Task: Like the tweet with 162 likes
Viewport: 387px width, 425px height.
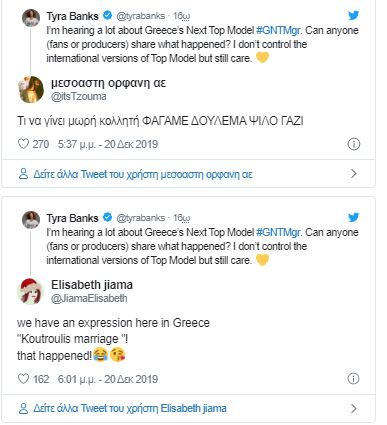Action: (23, 379)
